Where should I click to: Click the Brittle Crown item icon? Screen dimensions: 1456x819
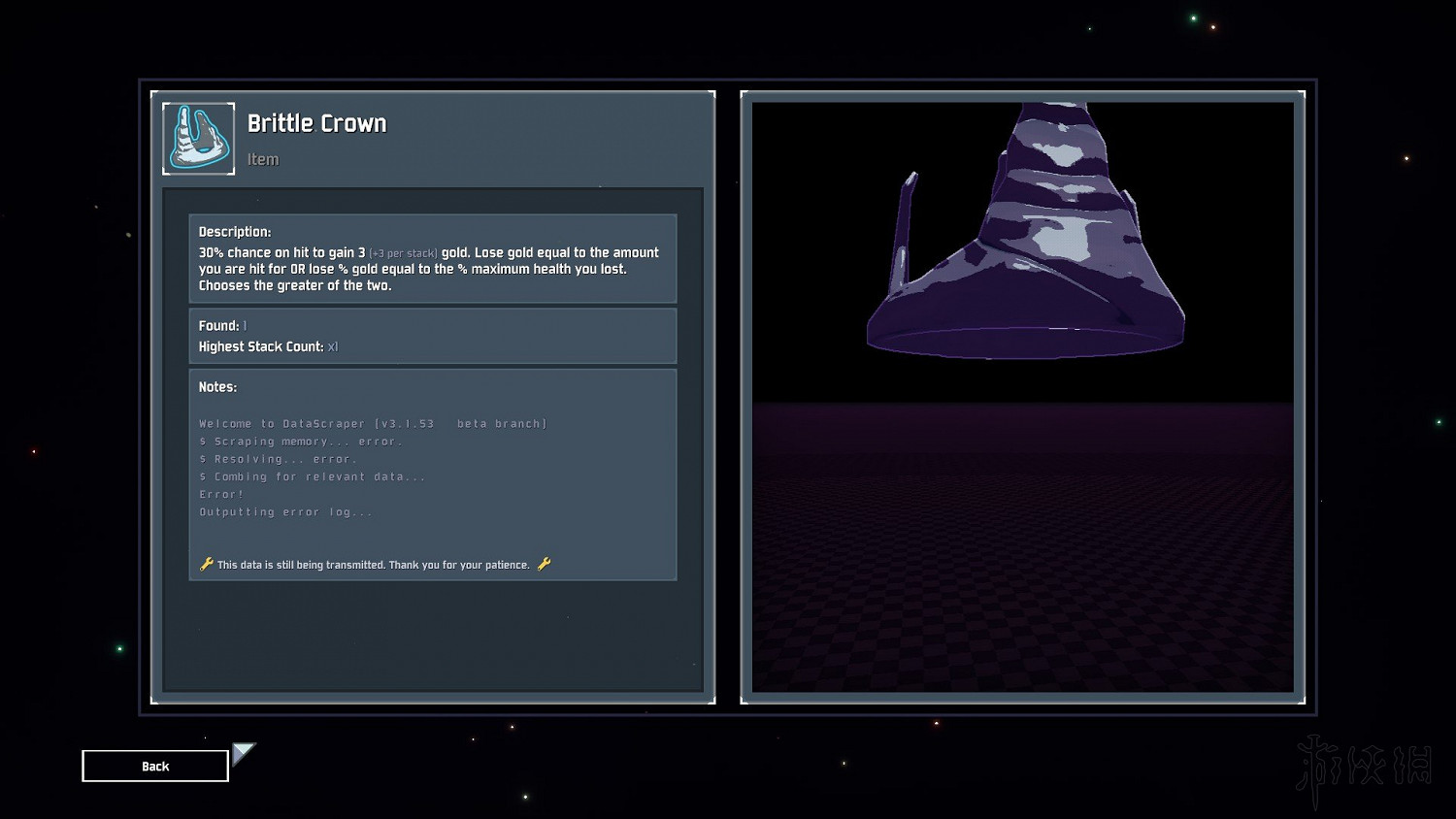(x=198, y=139)
